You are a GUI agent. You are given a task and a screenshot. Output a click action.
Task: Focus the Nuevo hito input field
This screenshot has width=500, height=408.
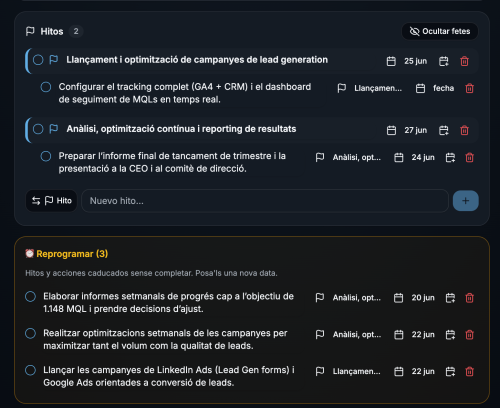click(265, 201)
